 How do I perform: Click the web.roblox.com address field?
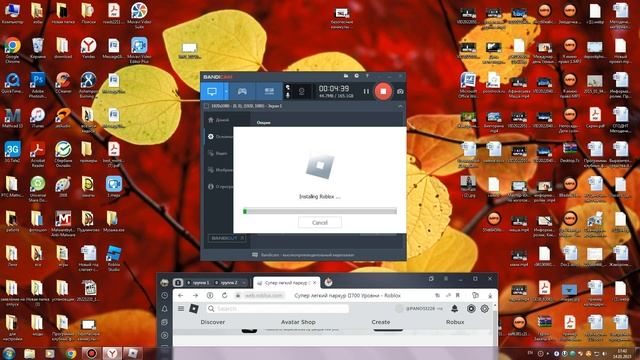[264, 295]
